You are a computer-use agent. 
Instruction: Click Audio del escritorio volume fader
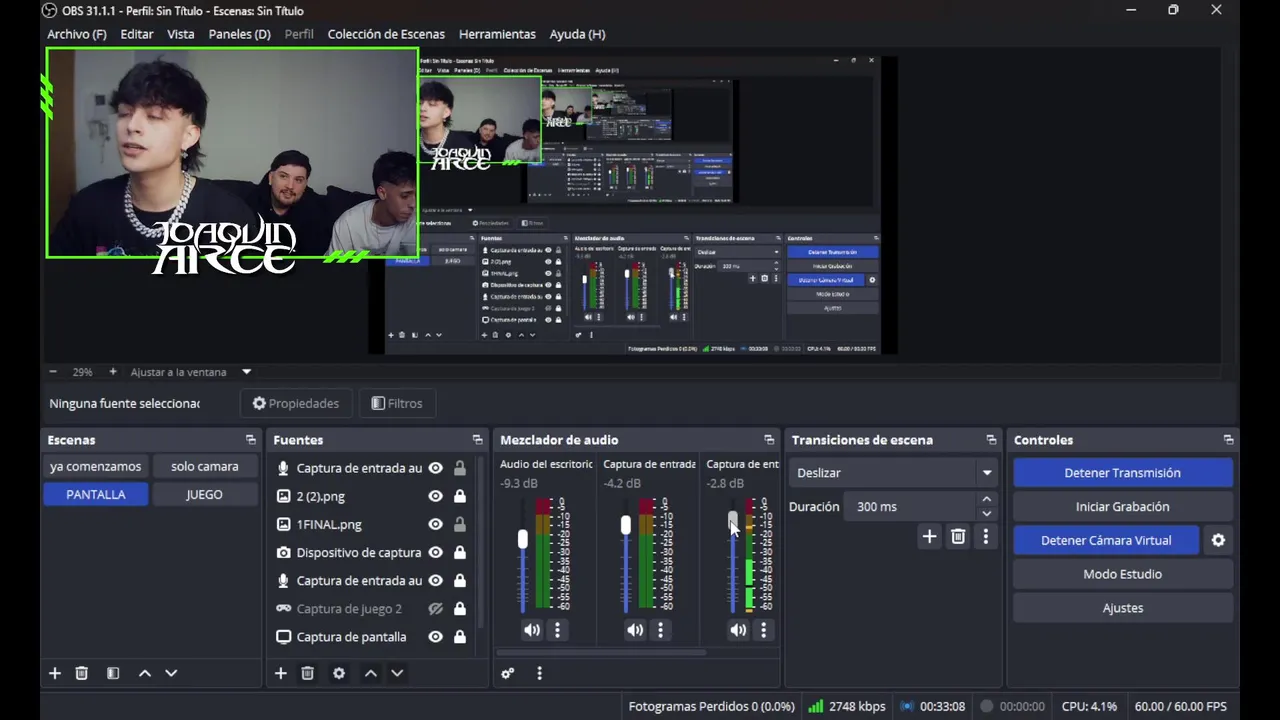tap(522, 540)
